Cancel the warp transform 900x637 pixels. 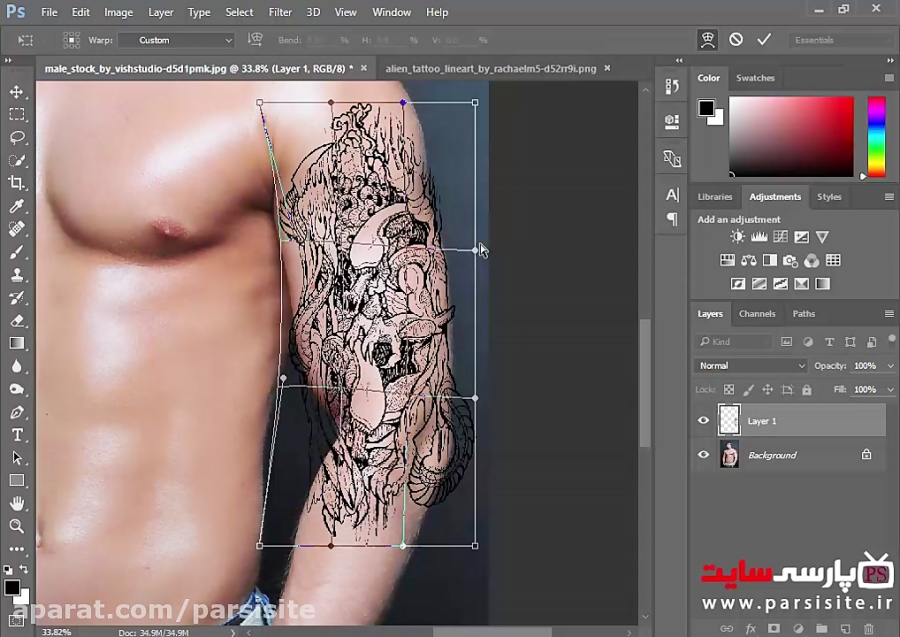(736, 40)
